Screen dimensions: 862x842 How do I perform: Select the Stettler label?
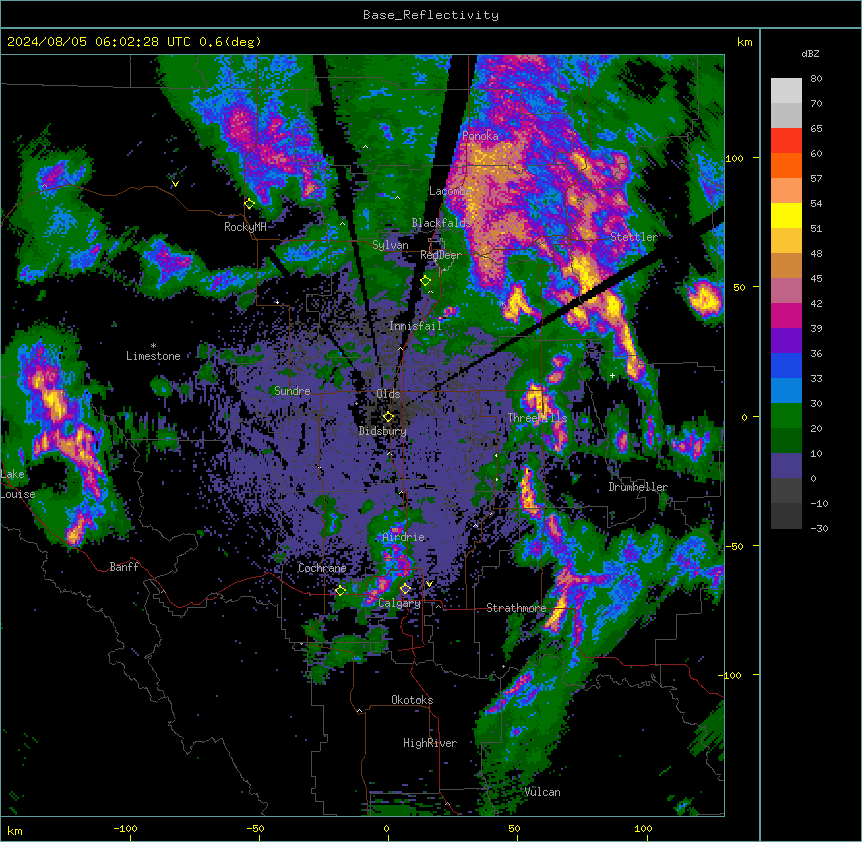634,237
